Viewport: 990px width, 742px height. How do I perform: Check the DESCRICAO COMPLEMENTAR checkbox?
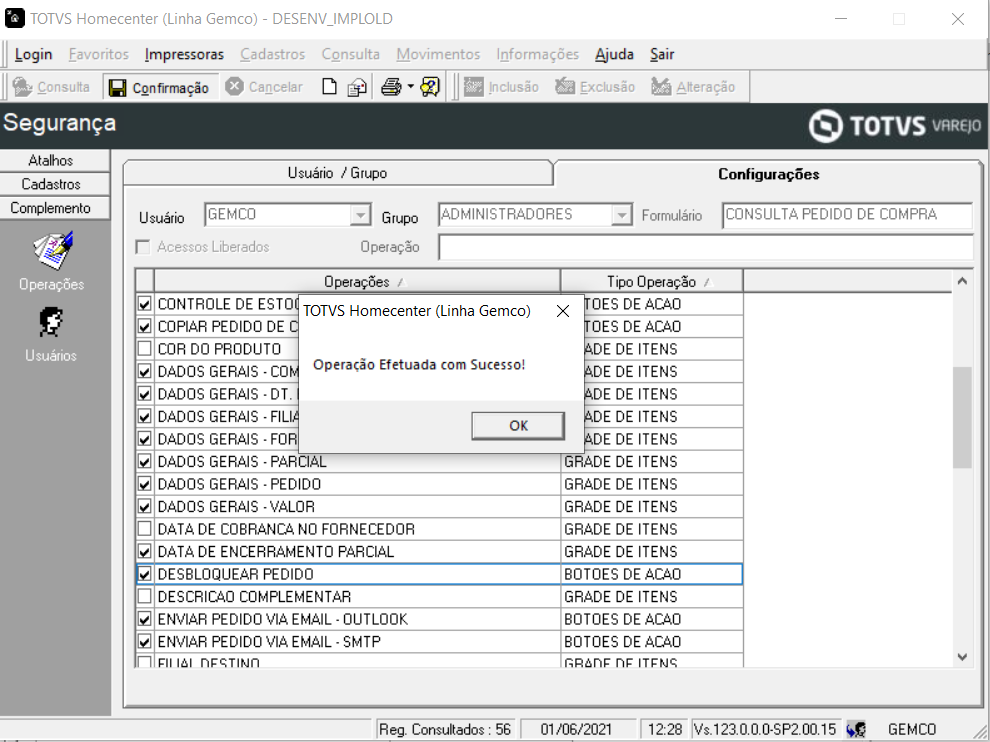tap(145, 597)
